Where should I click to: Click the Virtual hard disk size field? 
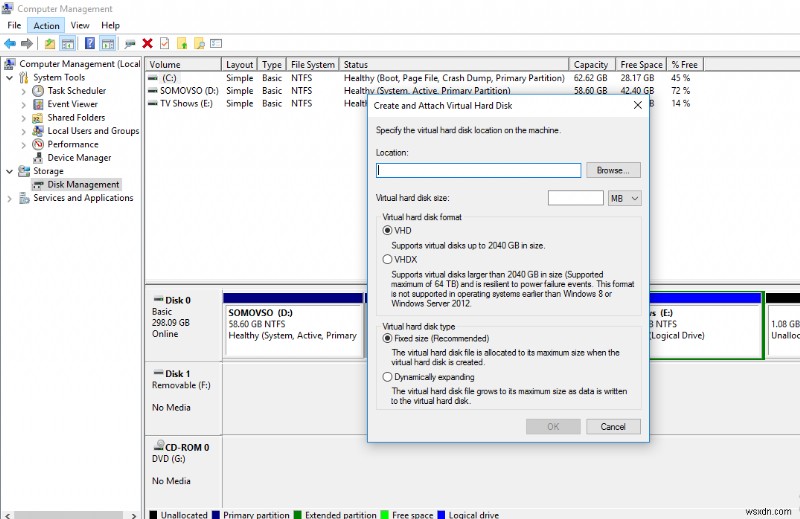pos(576,198)
